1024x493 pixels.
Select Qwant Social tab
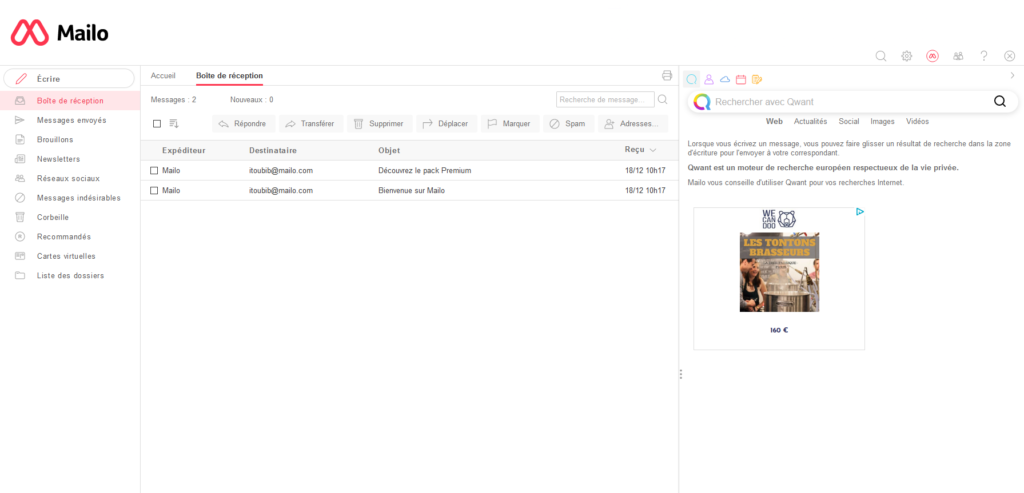849,121
